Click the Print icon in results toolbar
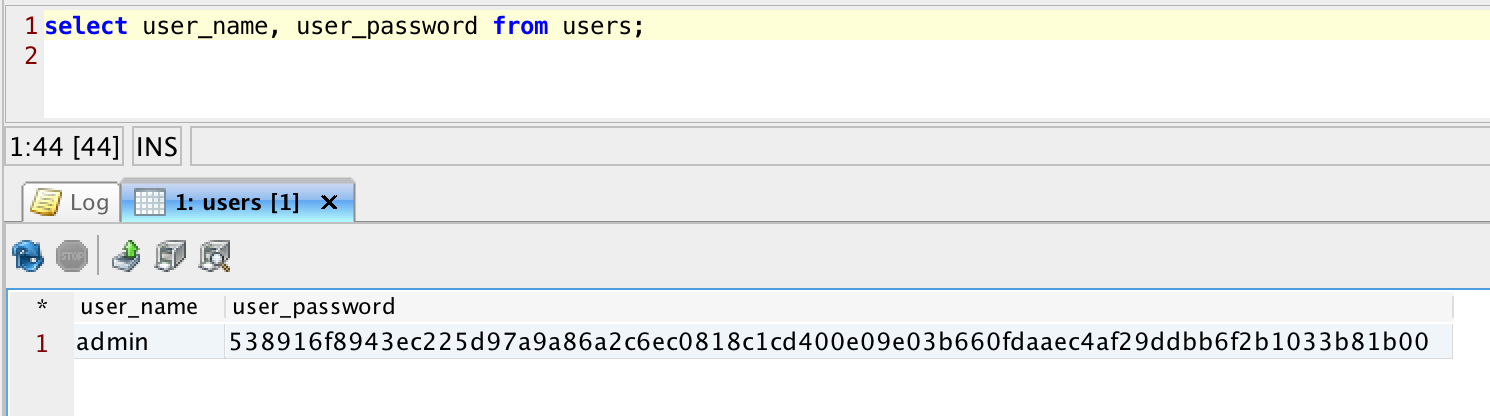Viewport: 1490px width, 416px height. [171, 257]
